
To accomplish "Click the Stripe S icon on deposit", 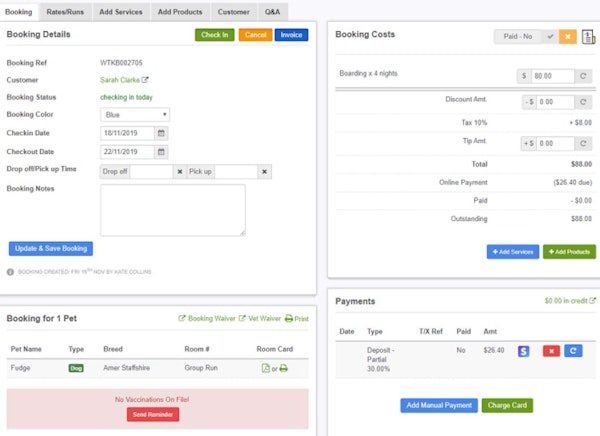I will [523, 351].
